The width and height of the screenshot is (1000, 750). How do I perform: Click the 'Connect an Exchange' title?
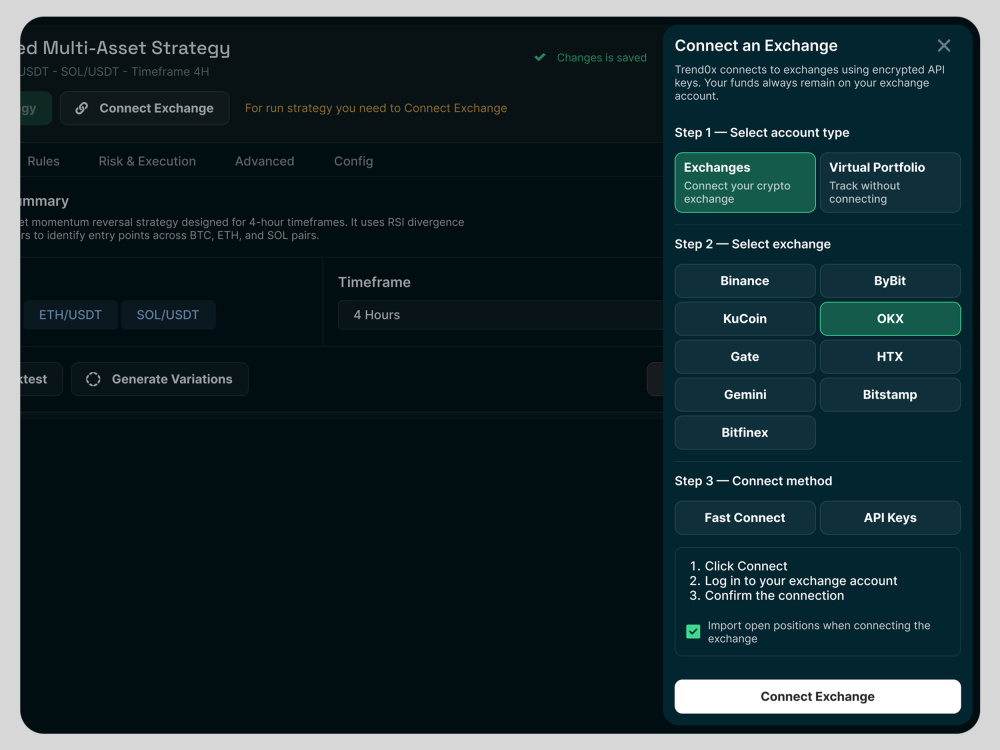point(756,46)
